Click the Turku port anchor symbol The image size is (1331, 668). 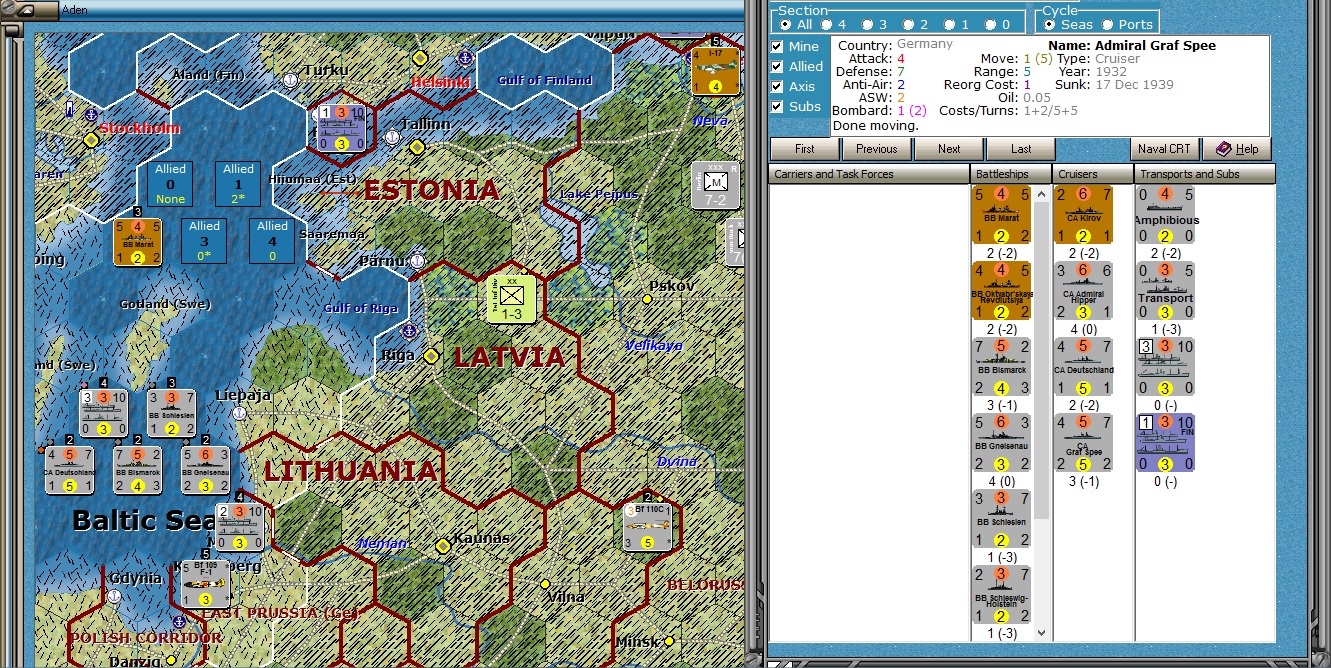tap(290, 78)
